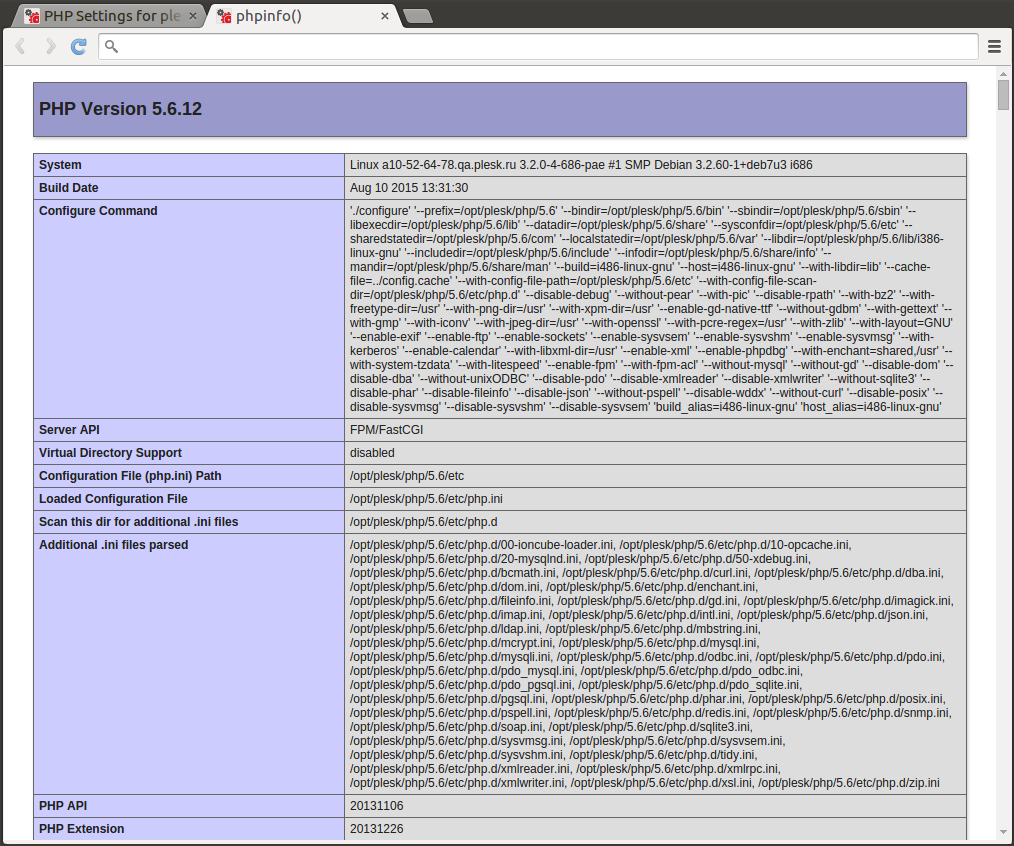Click the scrollbar down arrow
This screenshot has width=1014, height=846.
click(x=1004, y=832)
